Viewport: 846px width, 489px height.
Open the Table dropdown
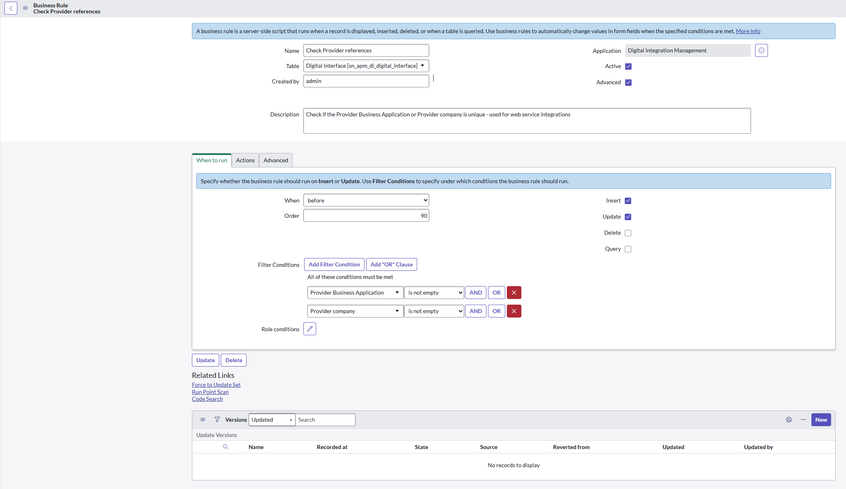point(366,66)
